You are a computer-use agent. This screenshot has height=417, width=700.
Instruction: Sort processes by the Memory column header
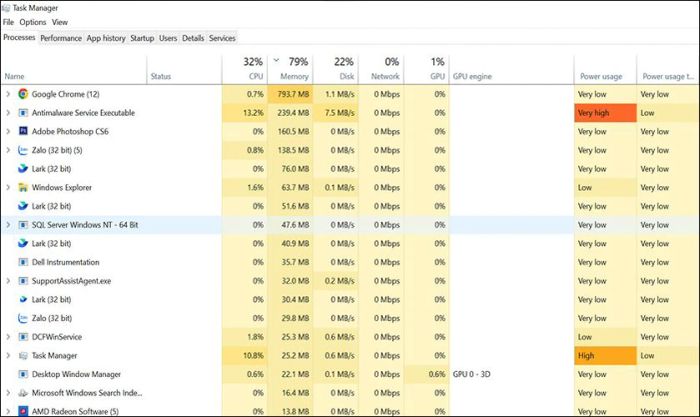[294, 68]
